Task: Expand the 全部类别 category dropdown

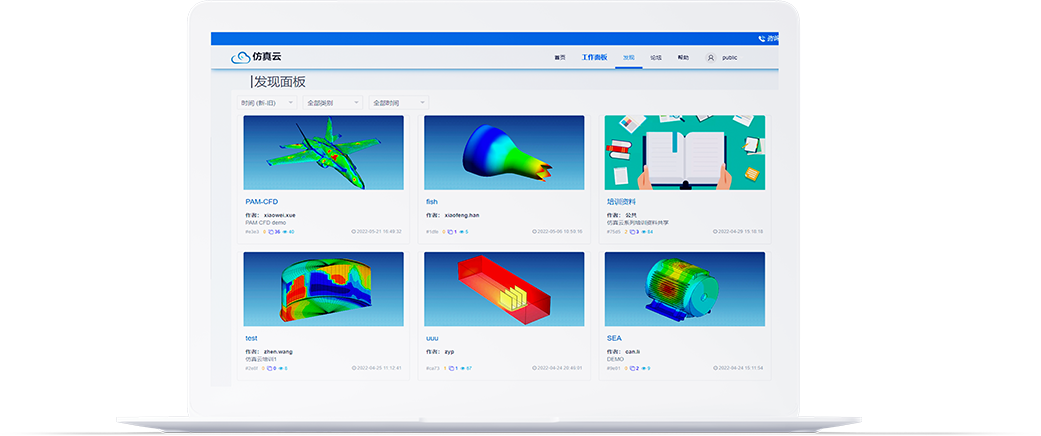Action: pos(334,102)
